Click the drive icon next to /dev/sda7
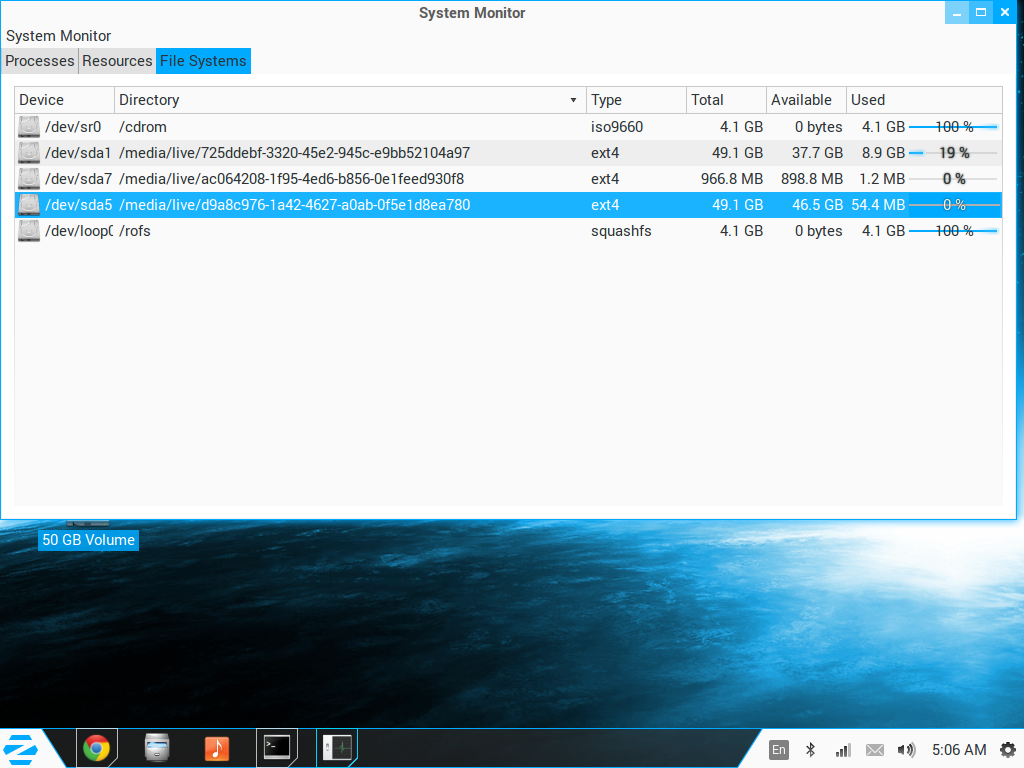This screenshot has height=768, width=1024. [29, 179]
